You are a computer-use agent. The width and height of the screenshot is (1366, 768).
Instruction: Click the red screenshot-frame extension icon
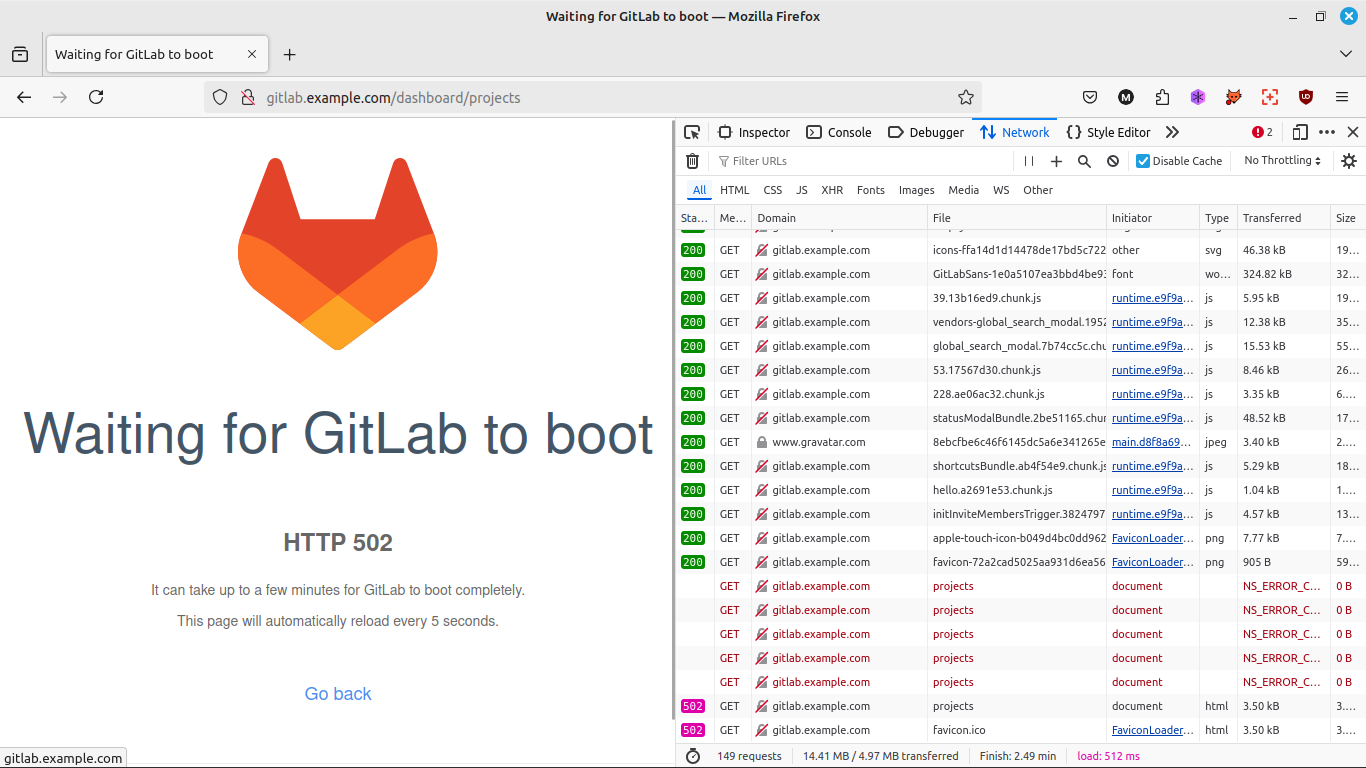coord(1270,97)
